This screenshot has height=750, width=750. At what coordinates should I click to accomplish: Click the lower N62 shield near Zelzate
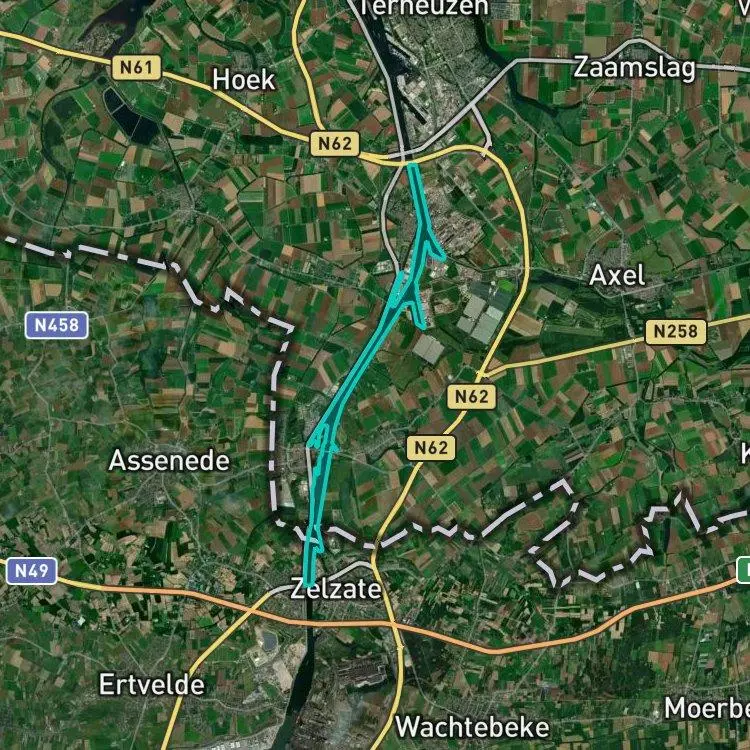pos(430,448)
